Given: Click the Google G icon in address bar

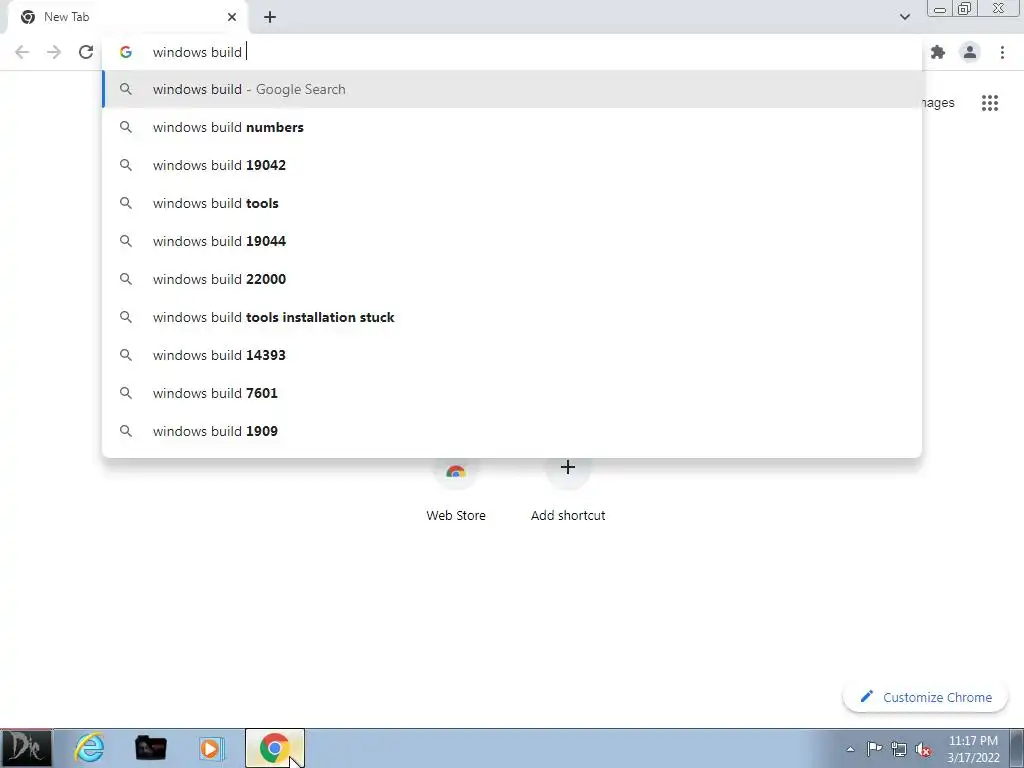Looking at the screenshot, I should [x=126, y=52].
